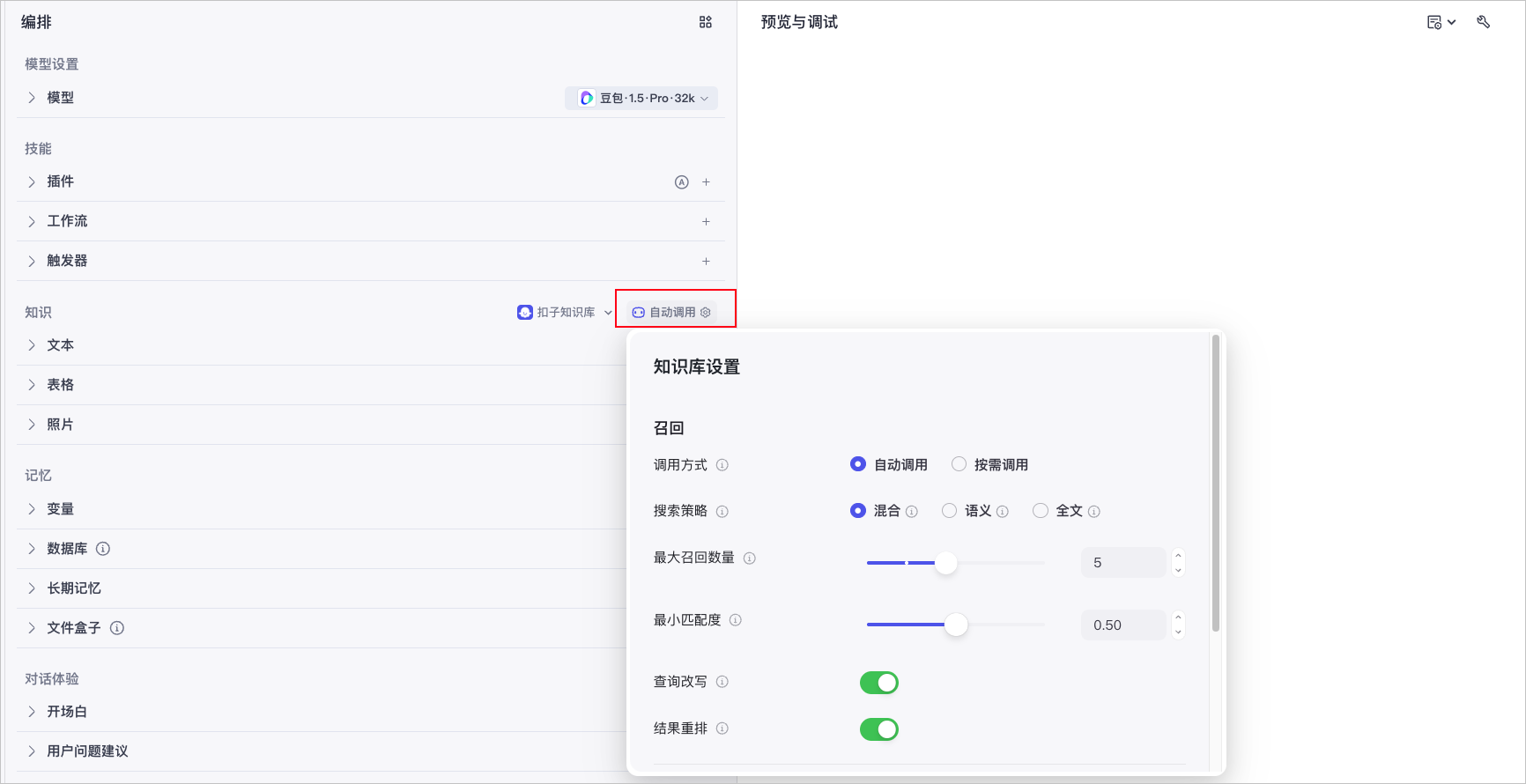
Task: Click the info icon beside 最大召回数量
Action: [x=750, y=558]
